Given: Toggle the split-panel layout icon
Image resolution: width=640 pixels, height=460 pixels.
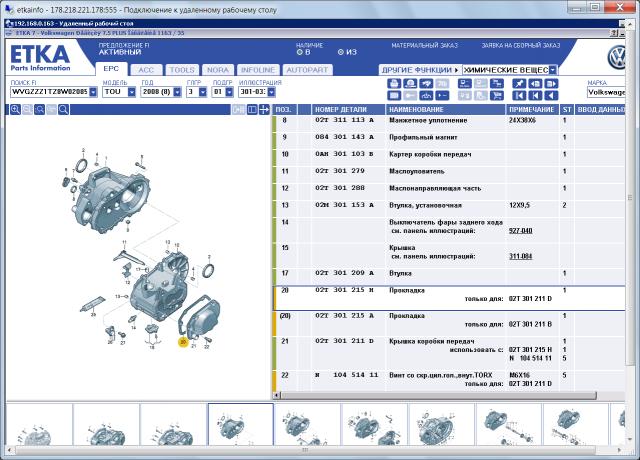Looking at the screenshot, I should coord(252,109).
